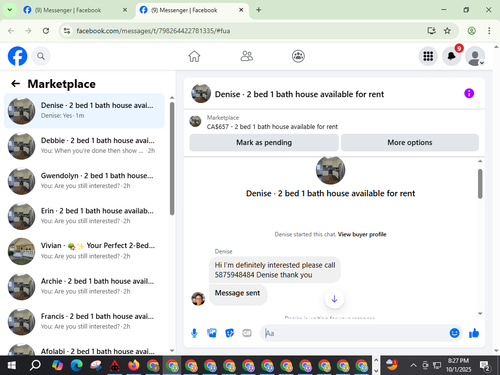Record a voice clip with microphone icon

point(194,333)
